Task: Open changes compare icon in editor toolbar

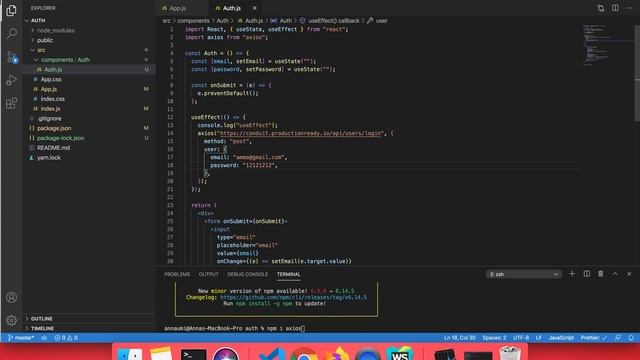Action: point(600,8)
